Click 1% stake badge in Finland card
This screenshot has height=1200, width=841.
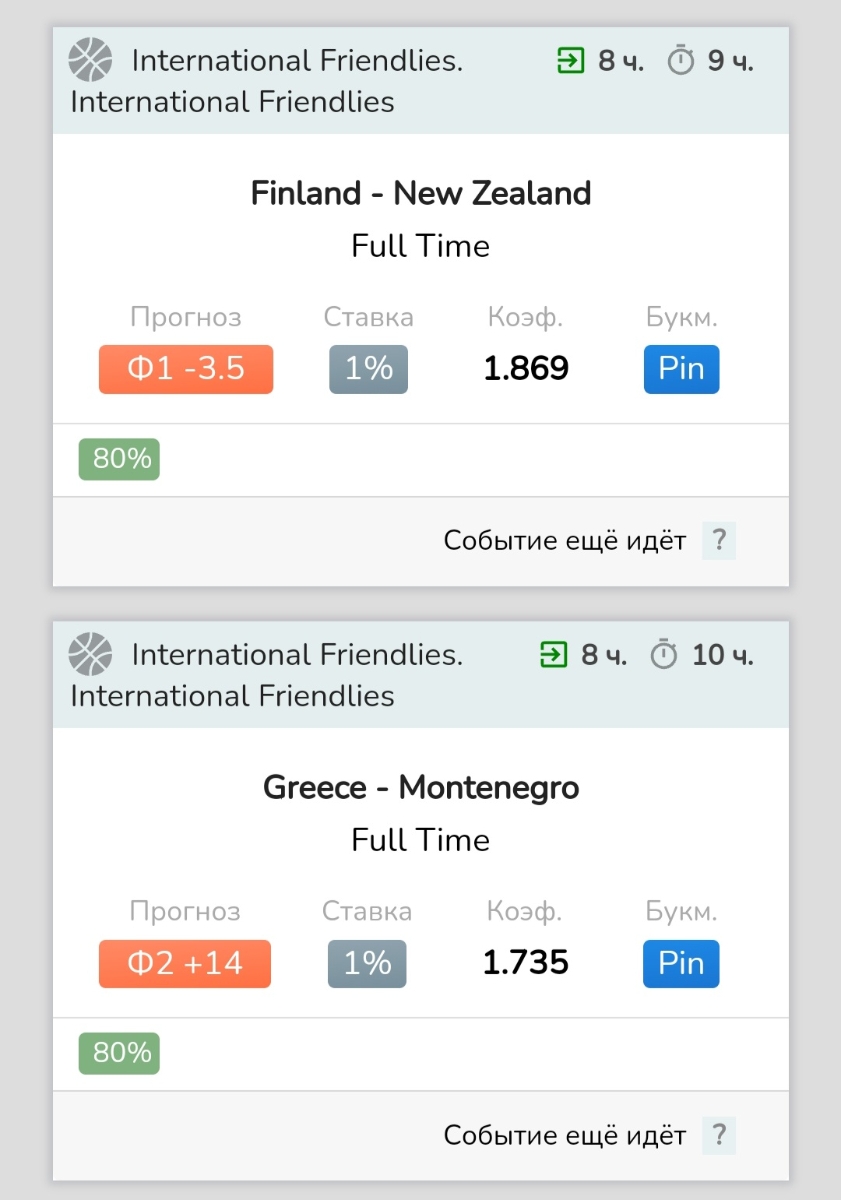click(x=368, y=369)
